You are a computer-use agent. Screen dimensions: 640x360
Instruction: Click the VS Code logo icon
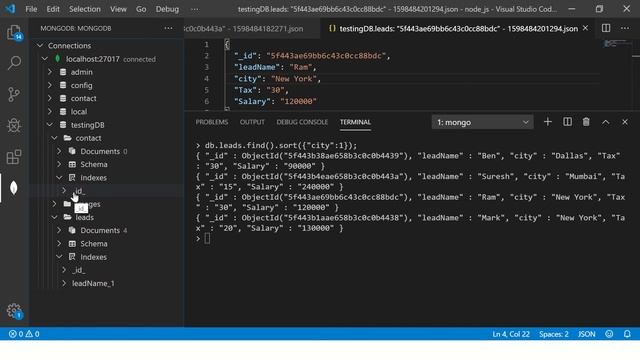[x=10, y=9]
